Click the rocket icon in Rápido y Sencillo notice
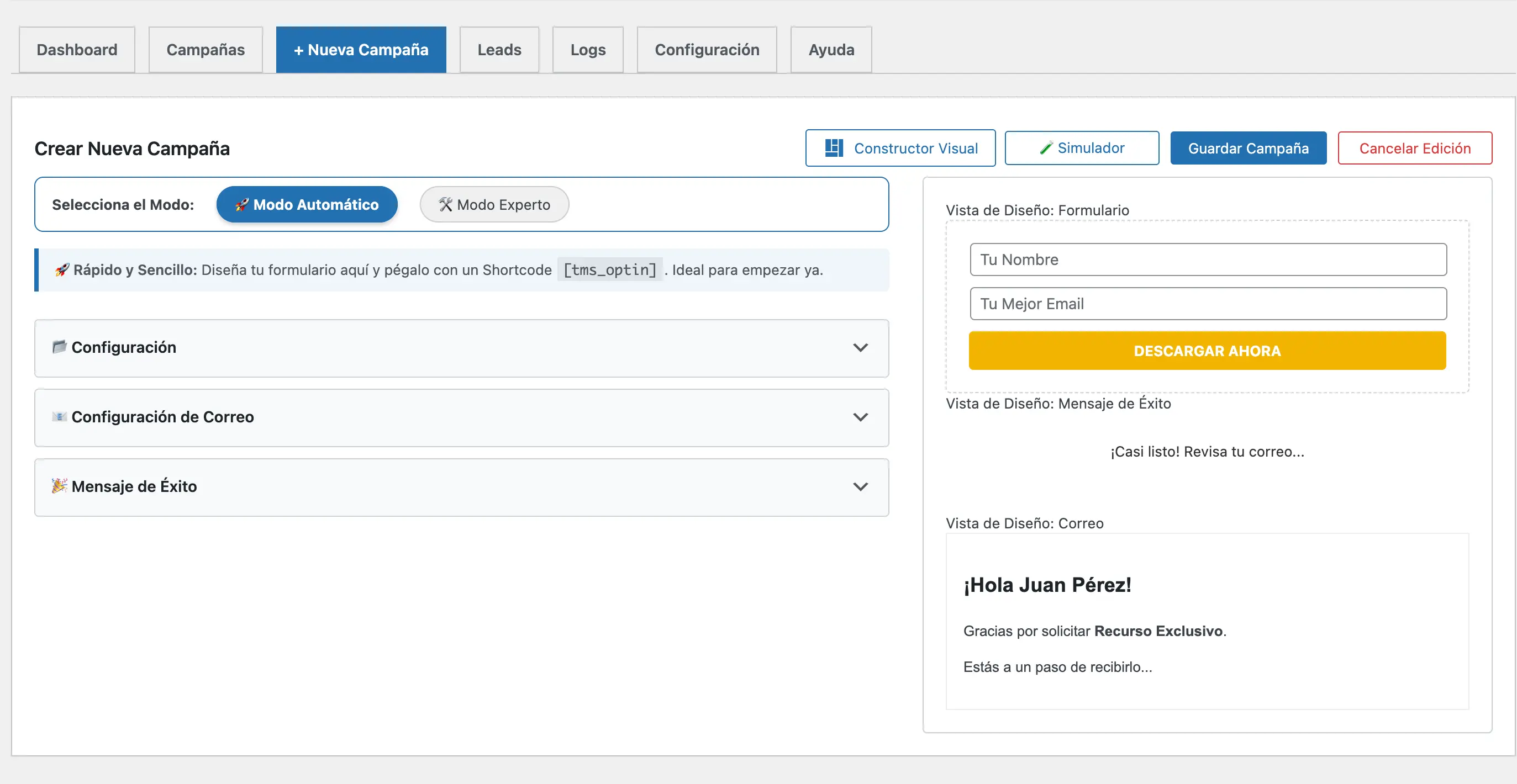The width and height of the screenshot is (1517, 784). (x=62, y=269)
